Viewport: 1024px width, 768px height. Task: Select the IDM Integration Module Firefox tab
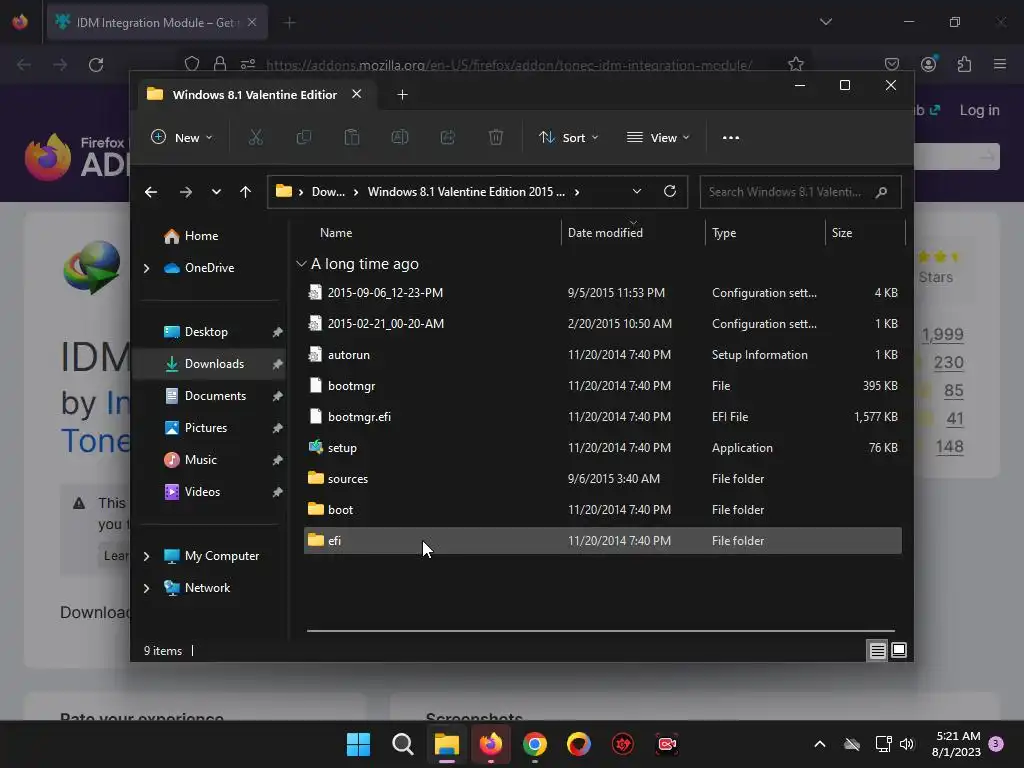tap(157, 22)
